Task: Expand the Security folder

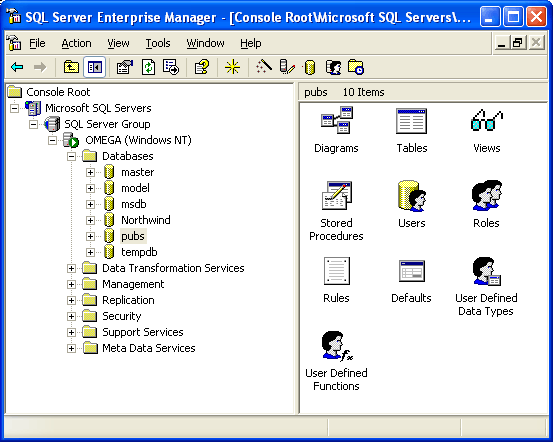Action: tap(71, 316)
